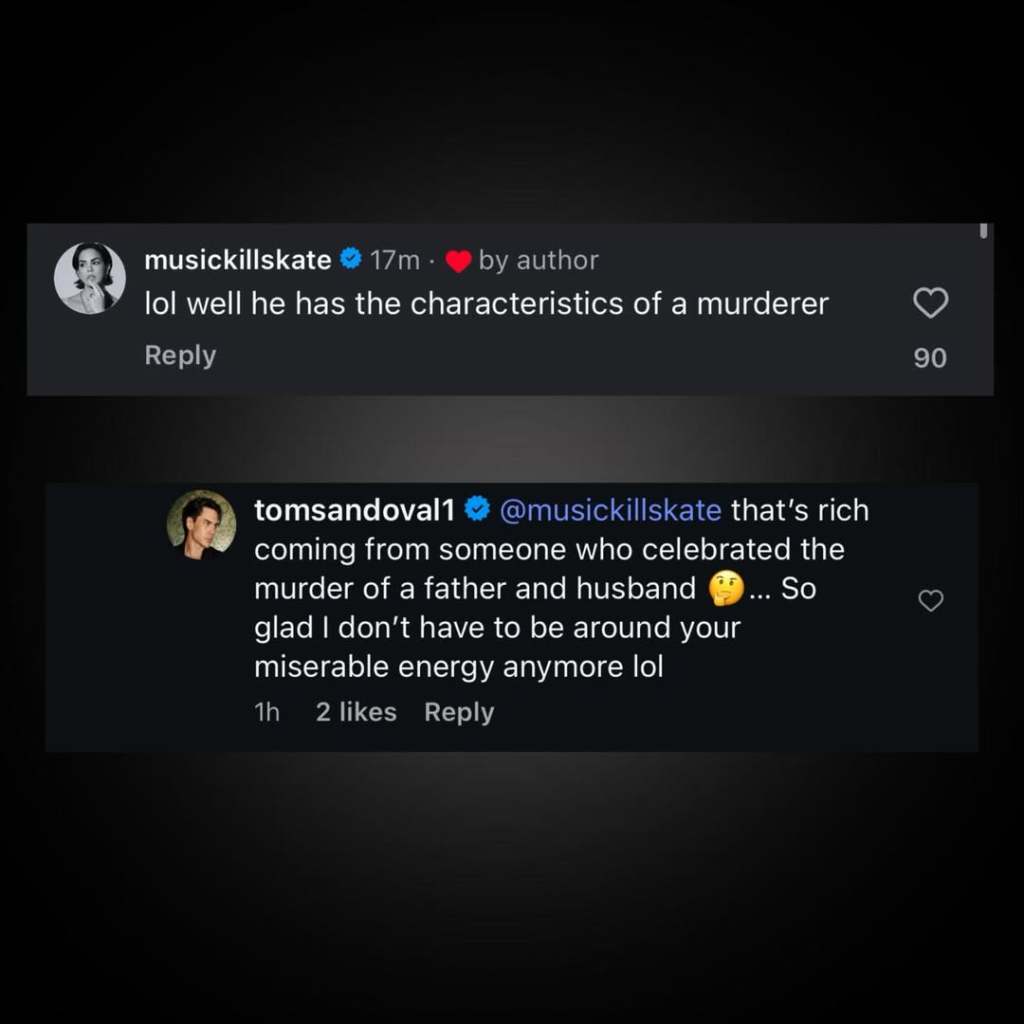Screen dimensions: 1024x1024
Task: Click the red heart showing author's like
Action: click(x=459, y=260)
